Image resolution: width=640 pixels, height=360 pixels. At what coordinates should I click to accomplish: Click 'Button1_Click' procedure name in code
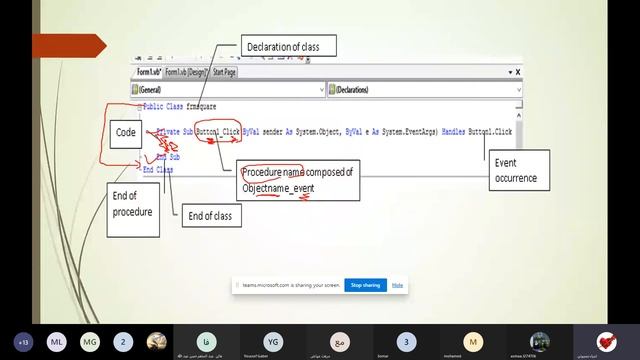(218, 131)
